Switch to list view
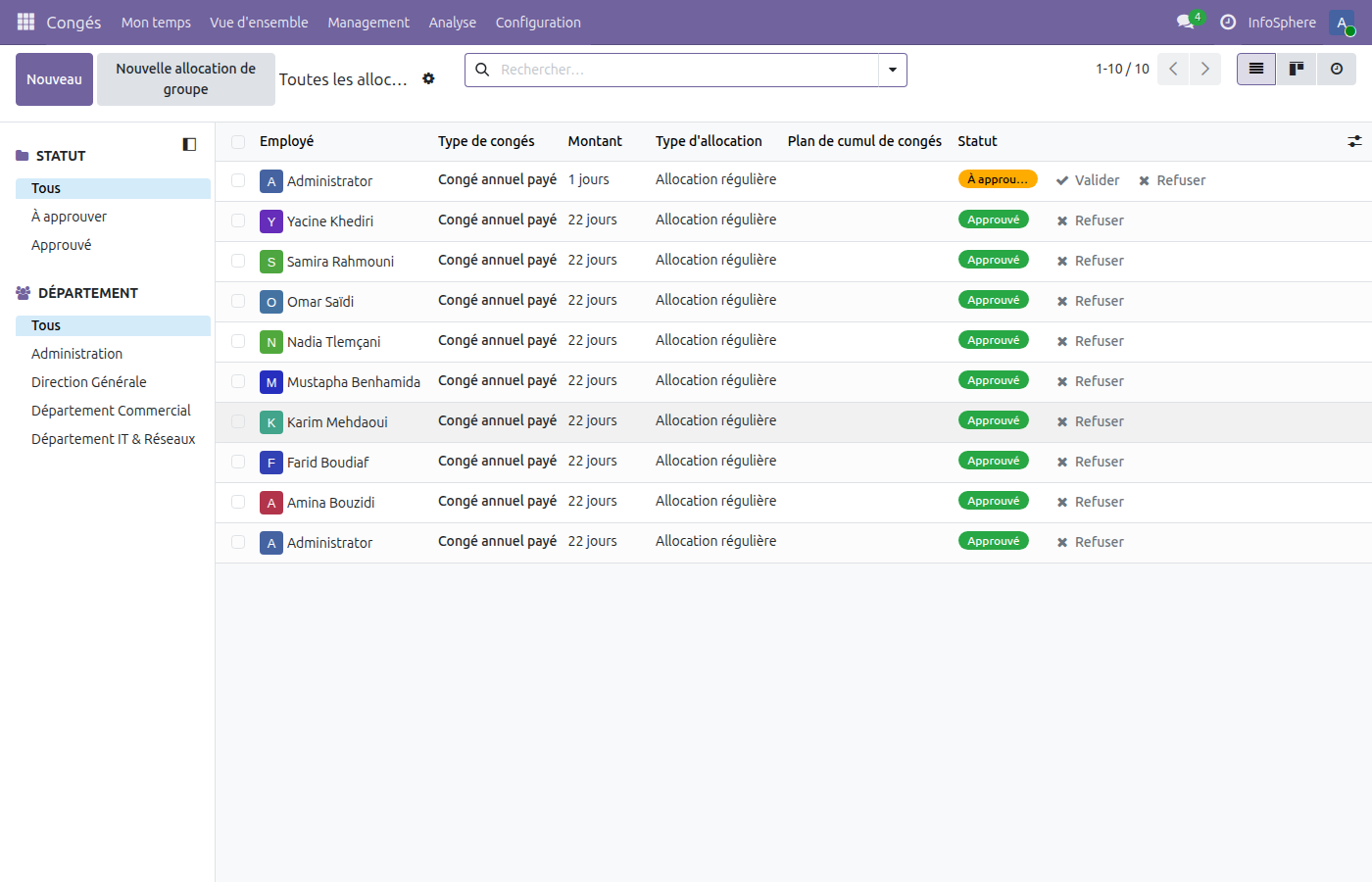This screenshot has height=882, width=1372. point(1255,69)
